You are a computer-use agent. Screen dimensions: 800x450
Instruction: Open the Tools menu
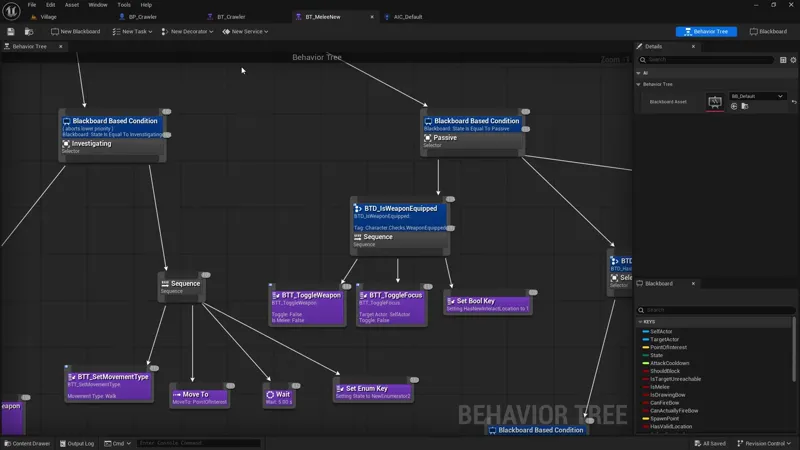[x=124, y=5]
